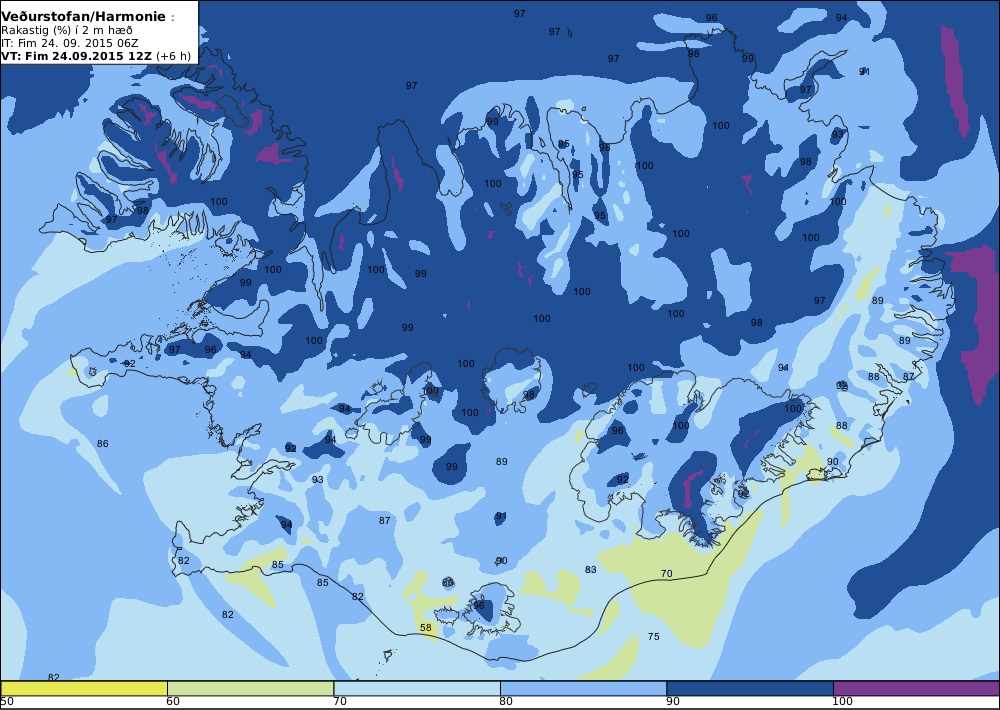Screen dimensions: 1000x710
Task: Click the 'VT: Fim 24.09.2015 12Z' valid time
Action: (77, 55)
